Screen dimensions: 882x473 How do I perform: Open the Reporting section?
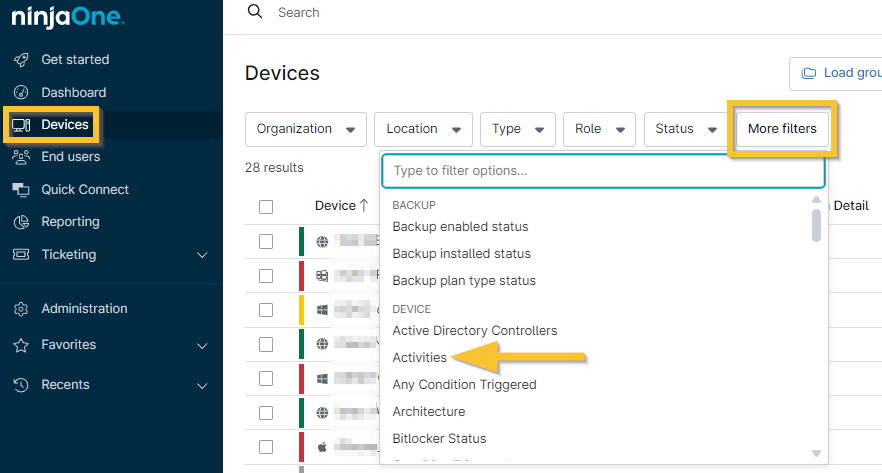pyautogui.click(x=70, y=222)
